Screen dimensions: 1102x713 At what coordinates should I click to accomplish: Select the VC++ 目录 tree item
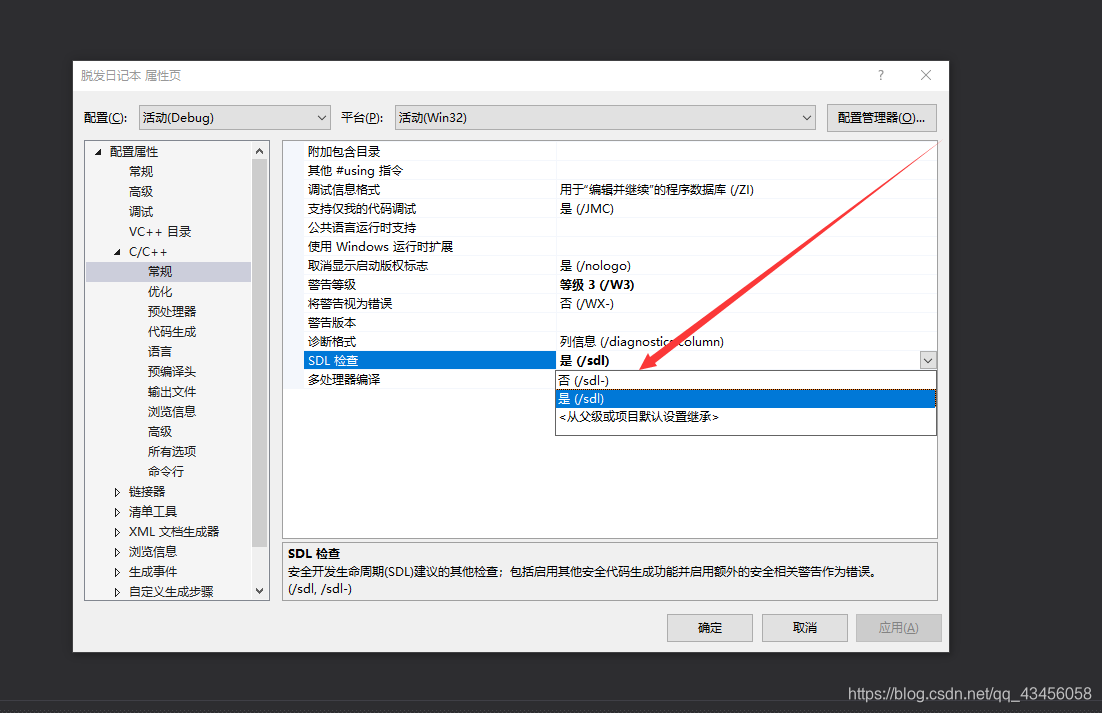160,231
